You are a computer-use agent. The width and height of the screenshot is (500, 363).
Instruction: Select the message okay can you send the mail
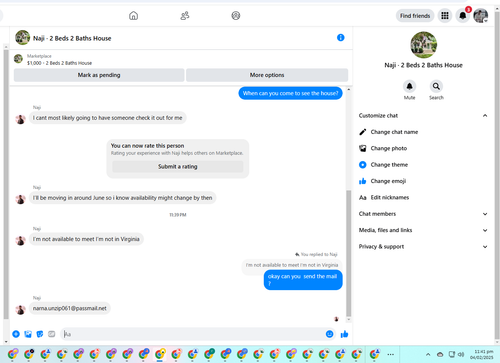coord(303,280)
